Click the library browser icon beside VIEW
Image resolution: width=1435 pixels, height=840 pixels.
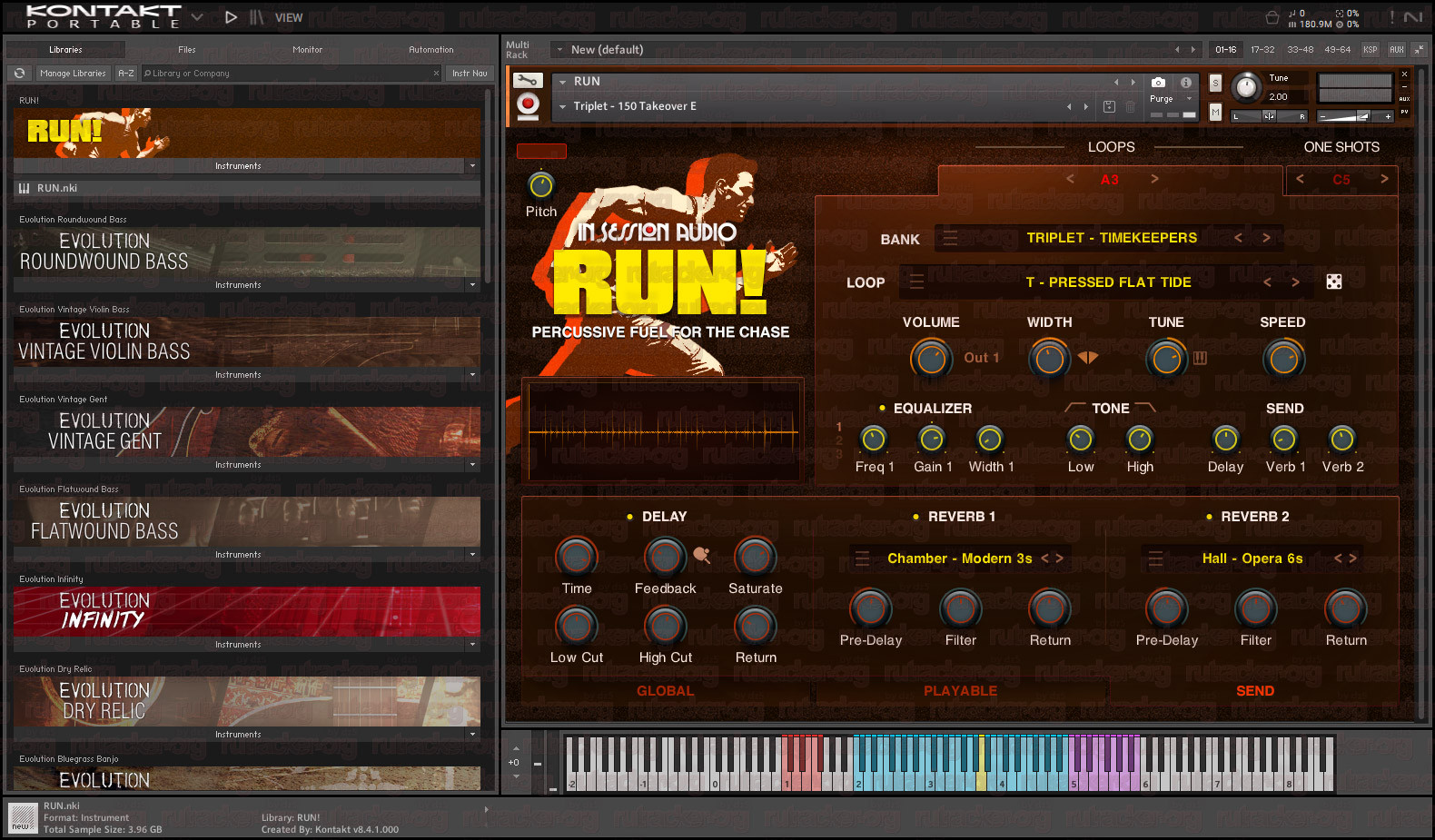coord(257,17)
